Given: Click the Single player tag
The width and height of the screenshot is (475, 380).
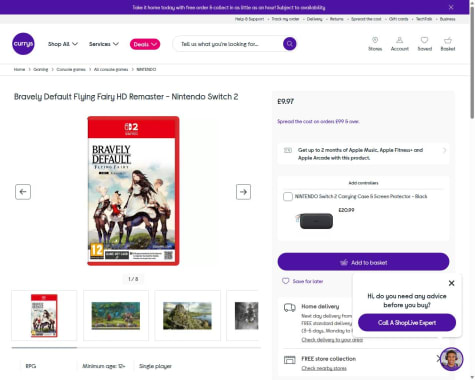Looking at the screenshot, I should pos(155,366).
